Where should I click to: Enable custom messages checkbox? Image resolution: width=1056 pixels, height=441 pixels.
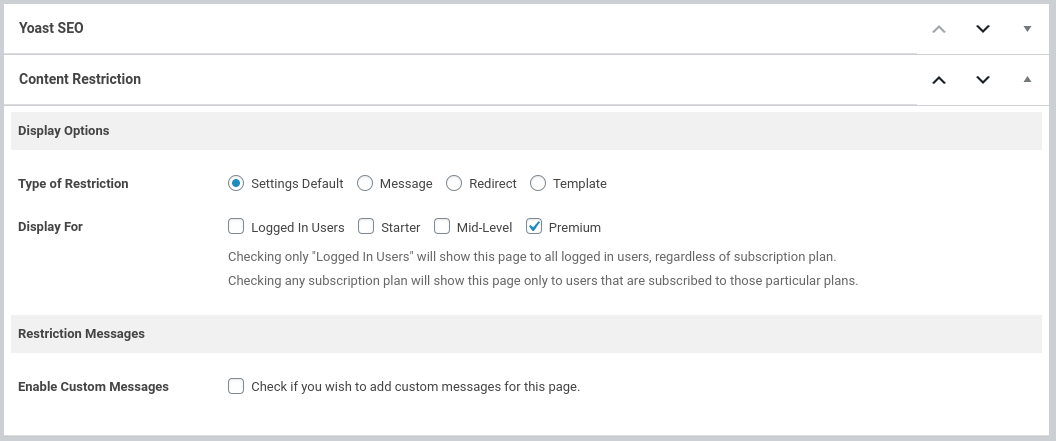coord(236,386)
